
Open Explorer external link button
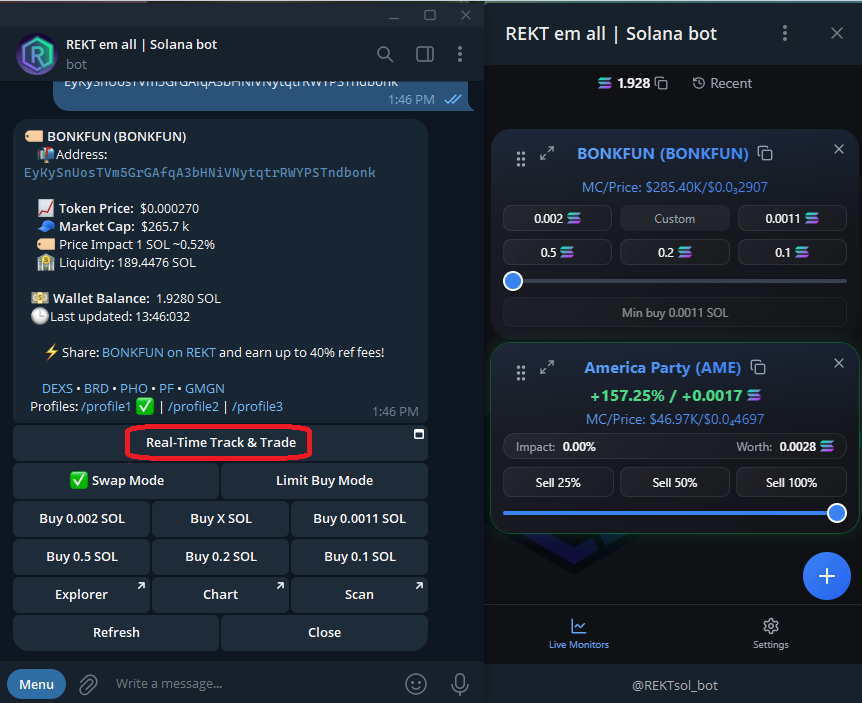click(82, 594)
